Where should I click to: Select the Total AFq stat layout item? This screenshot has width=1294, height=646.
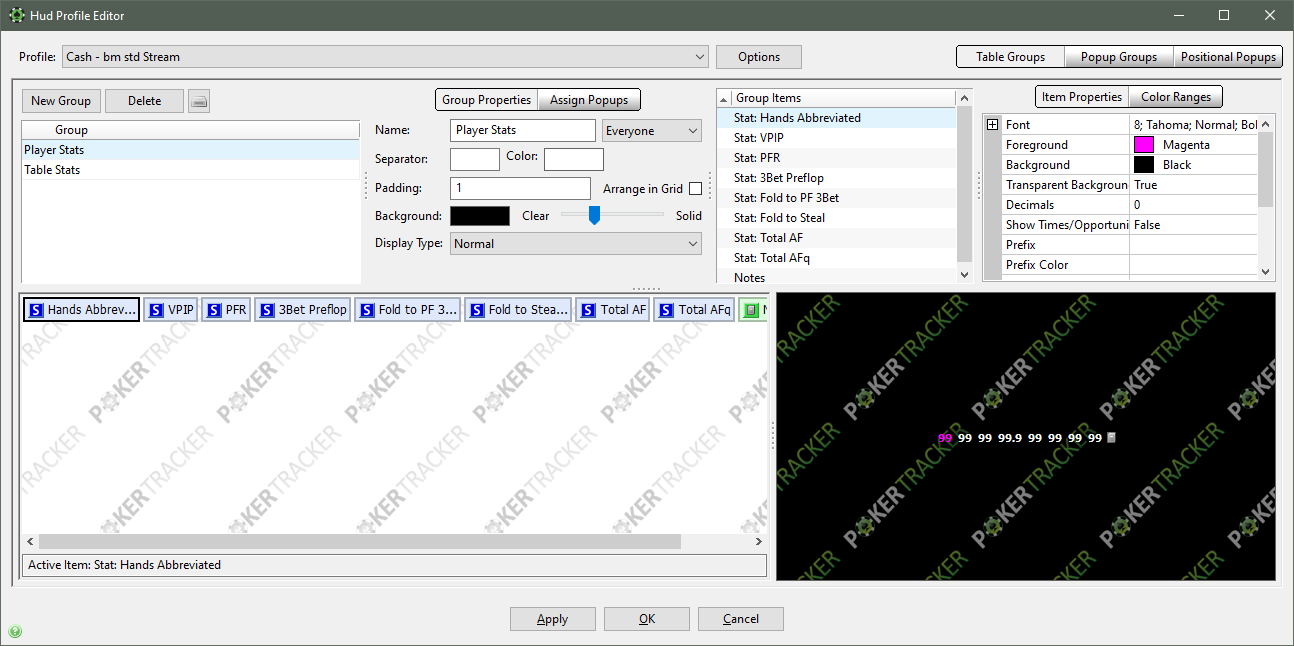click(695, 310)
